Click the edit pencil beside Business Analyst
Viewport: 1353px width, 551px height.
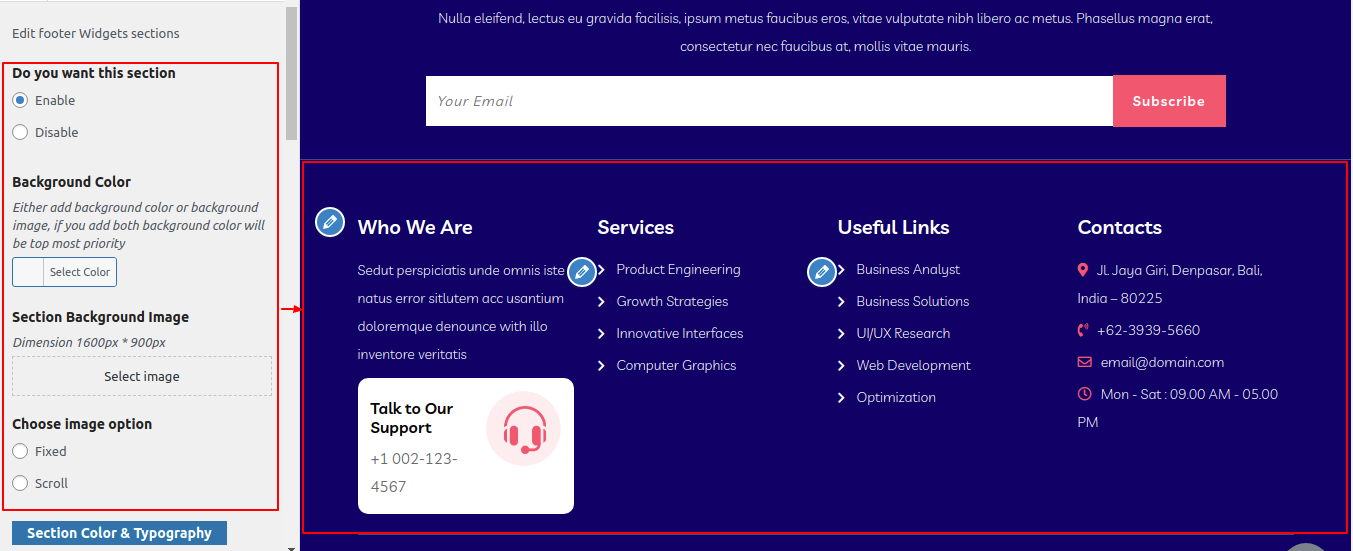click(822, 271)
